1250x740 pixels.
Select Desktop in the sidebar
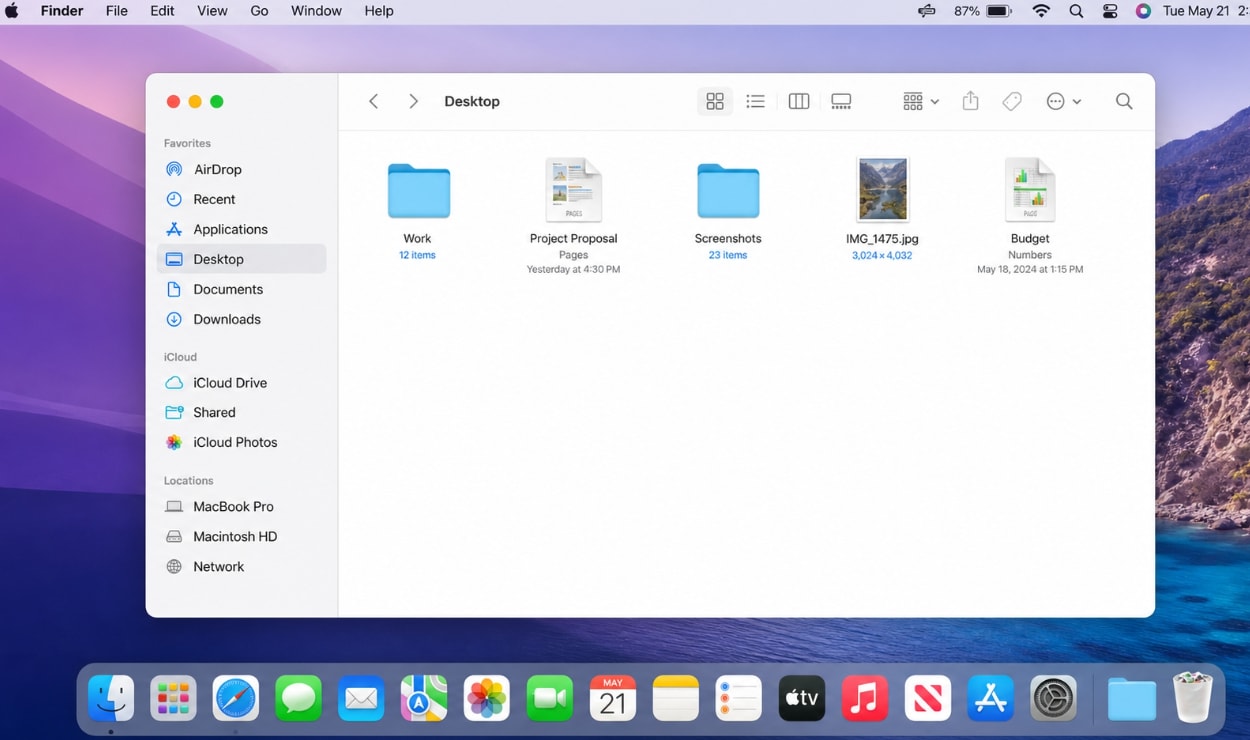tap(241, 259)
